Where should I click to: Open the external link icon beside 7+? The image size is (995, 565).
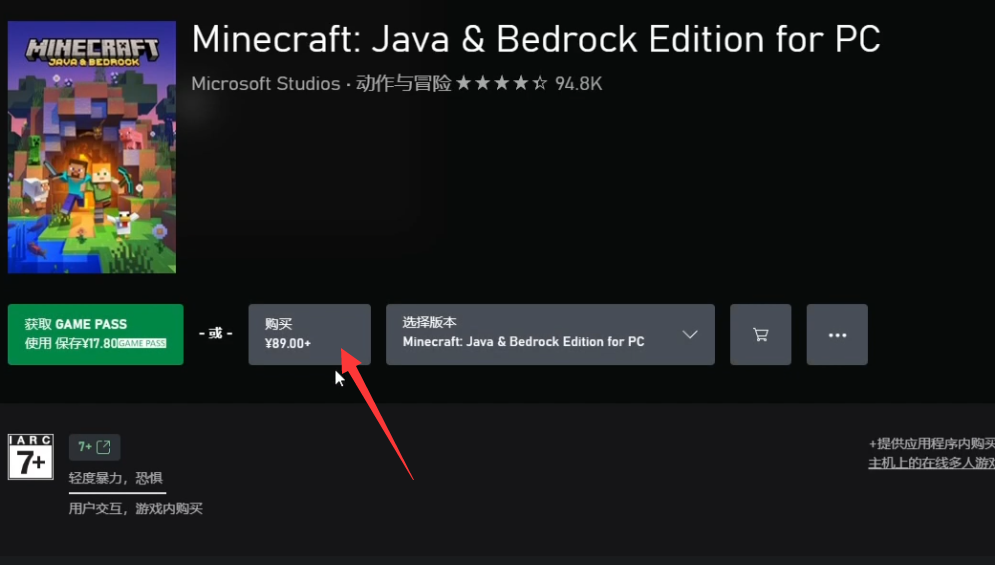103,447
